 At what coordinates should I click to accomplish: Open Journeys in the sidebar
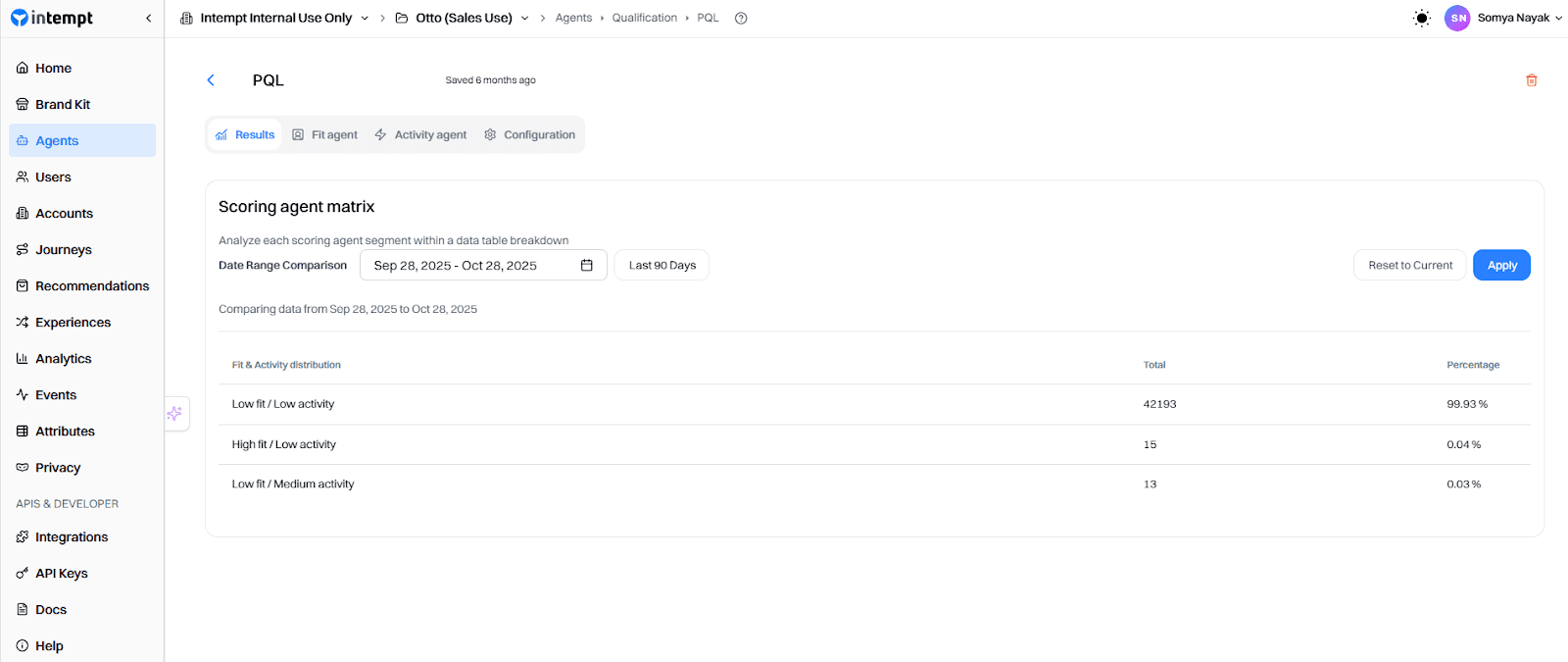point(82,249)
